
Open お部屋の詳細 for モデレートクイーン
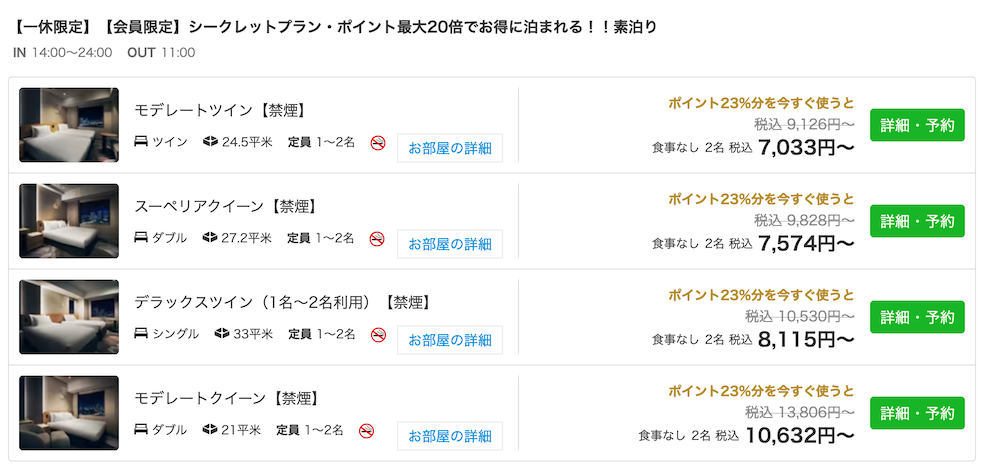(450, 436)
